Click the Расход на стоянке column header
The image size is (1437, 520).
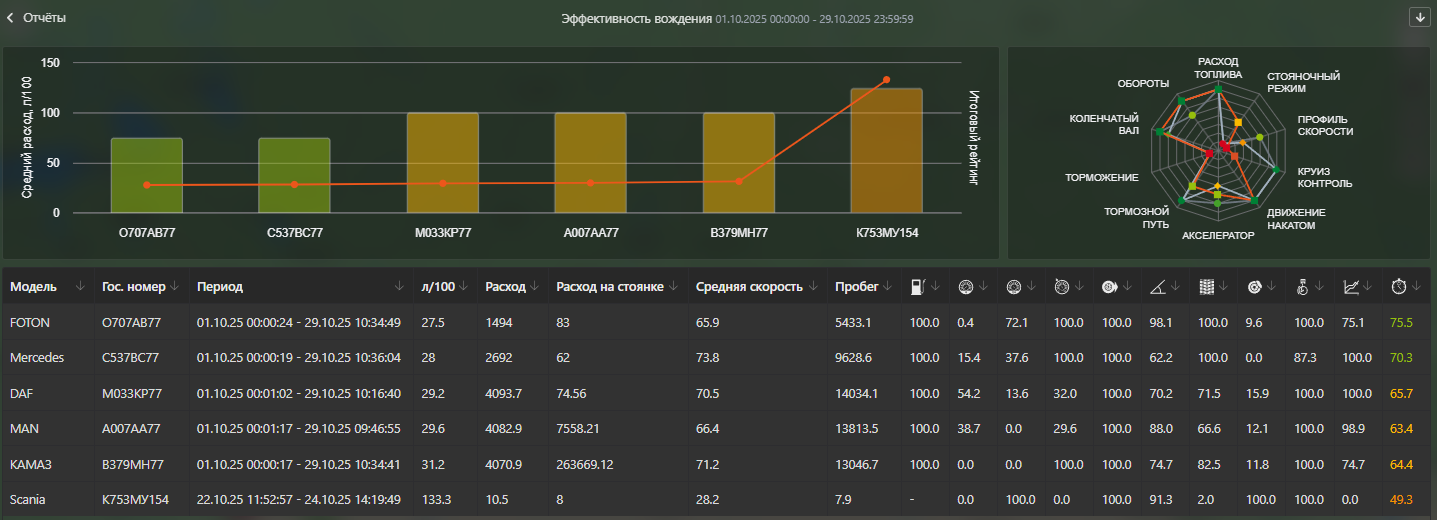[610, 287]
